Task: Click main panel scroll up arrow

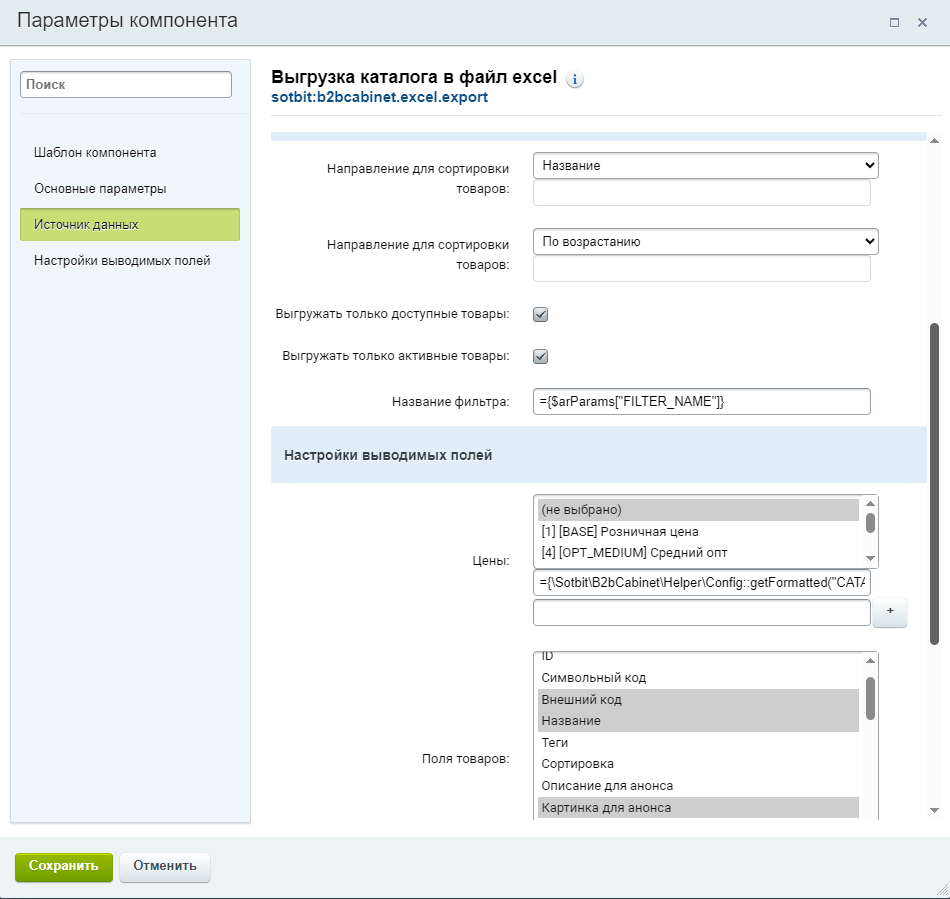Action: pyautogui.click(x=934, y=141)
